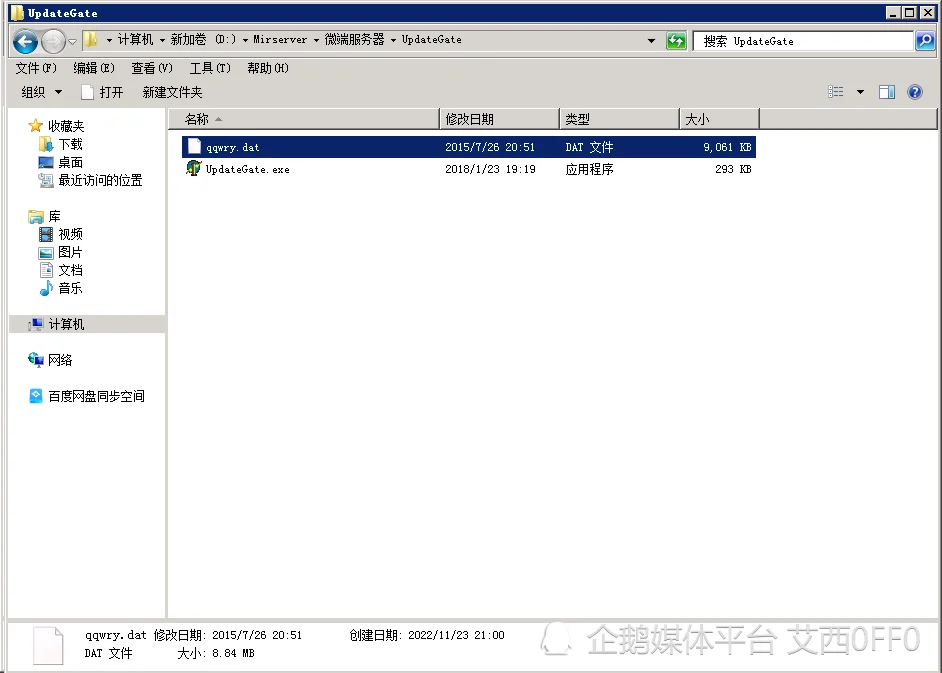This screenshot has height=673, width=942.
Task: Expand the view options dropdown arrow
Action: pos(860,92)
